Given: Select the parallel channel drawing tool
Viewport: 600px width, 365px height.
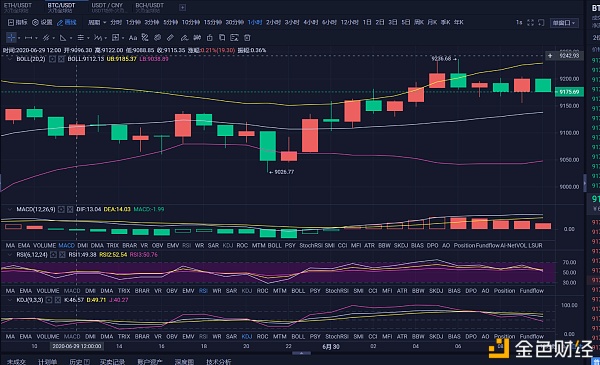Looking at the screenshot, I should (46, 38).
